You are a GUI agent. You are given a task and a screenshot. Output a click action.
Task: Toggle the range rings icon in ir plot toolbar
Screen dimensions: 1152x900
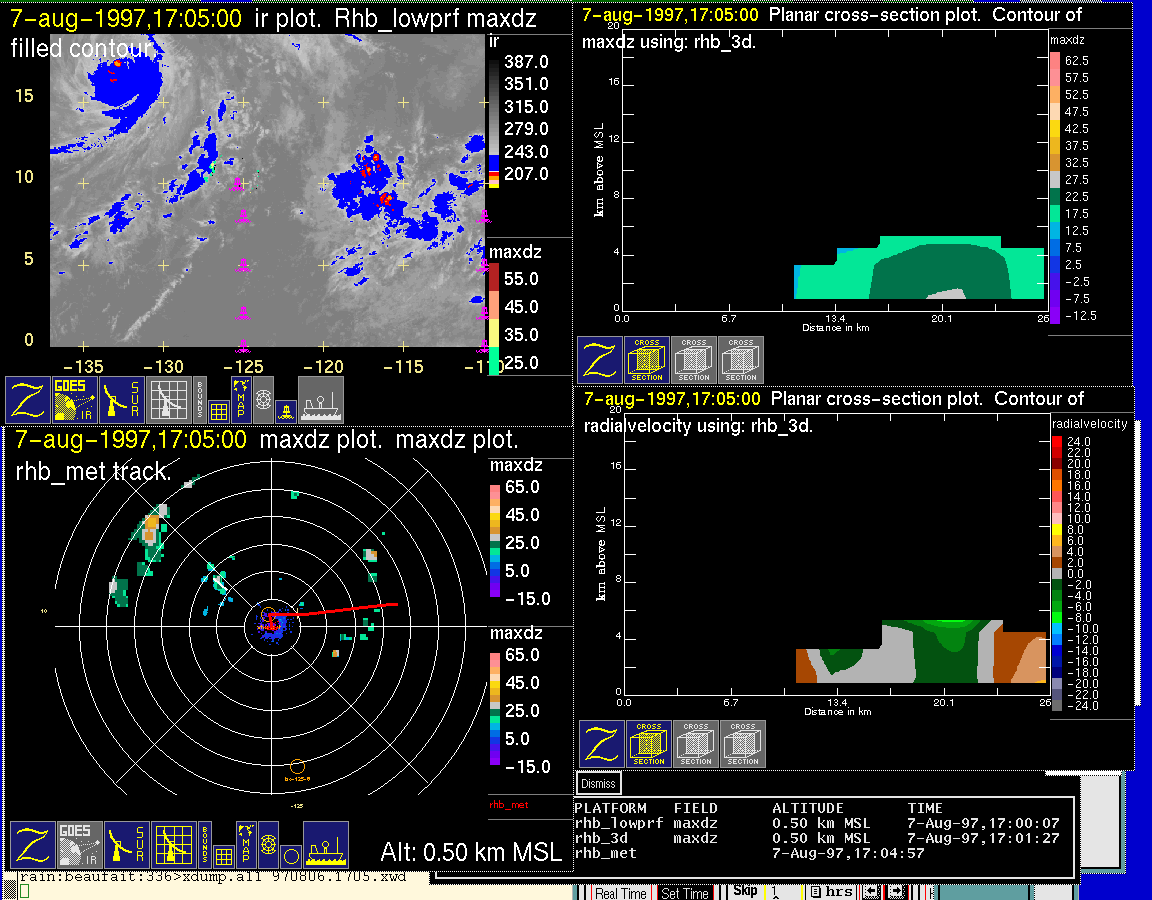pos(263,399)
